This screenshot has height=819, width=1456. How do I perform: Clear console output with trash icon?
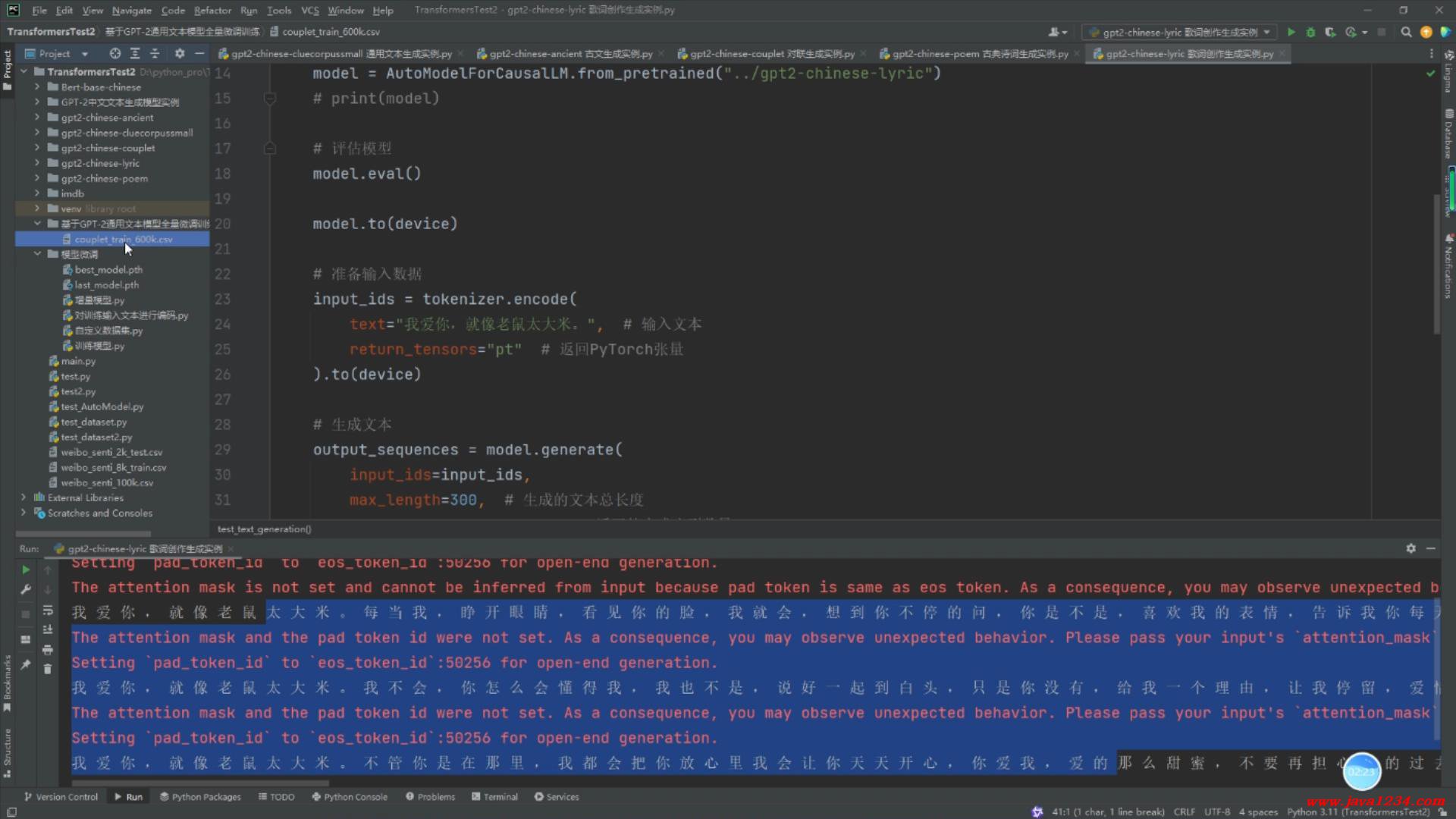pos(47,669)
